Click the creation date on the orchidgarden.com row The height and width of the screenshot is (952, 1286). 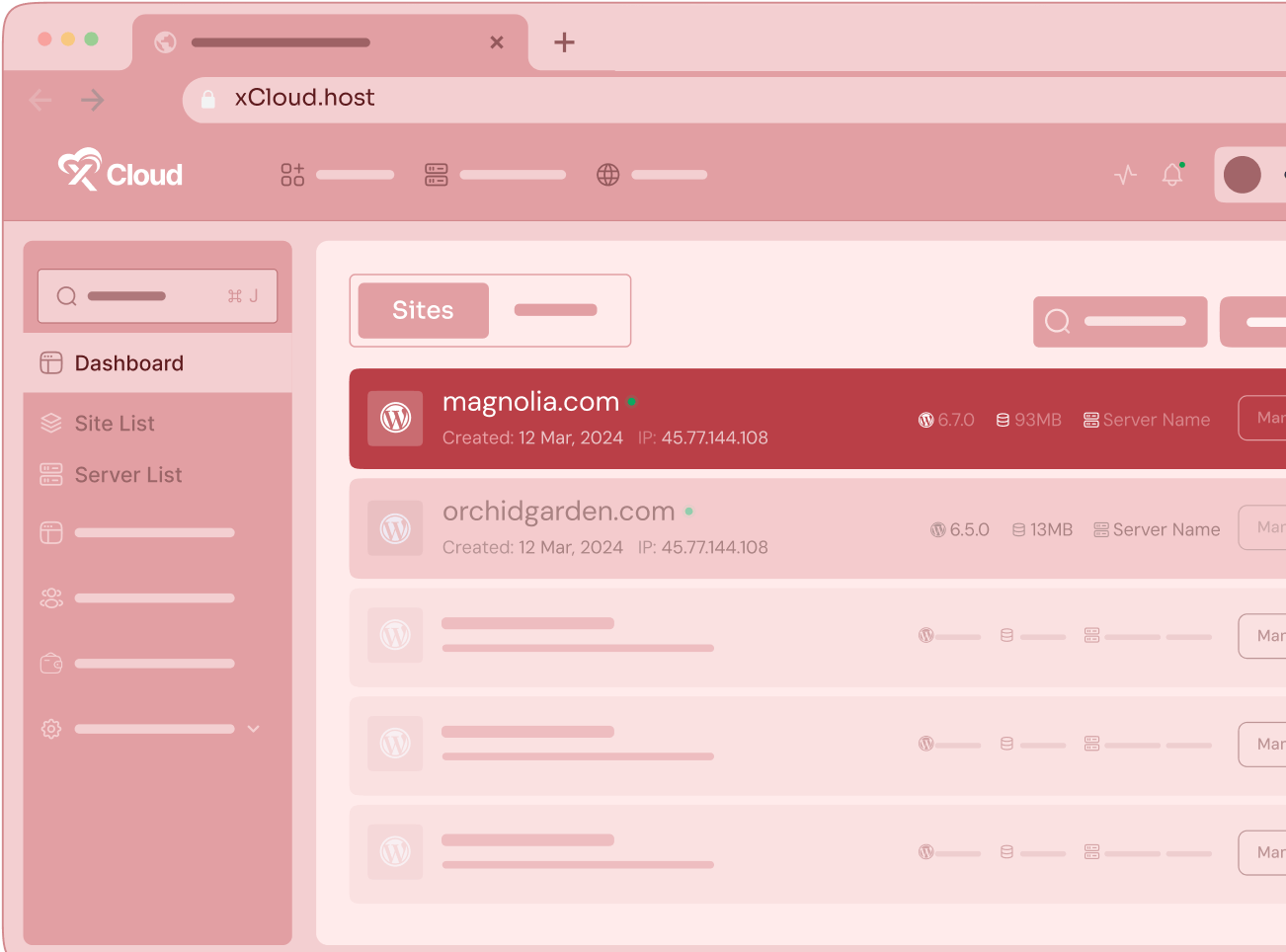pos(571,547)
